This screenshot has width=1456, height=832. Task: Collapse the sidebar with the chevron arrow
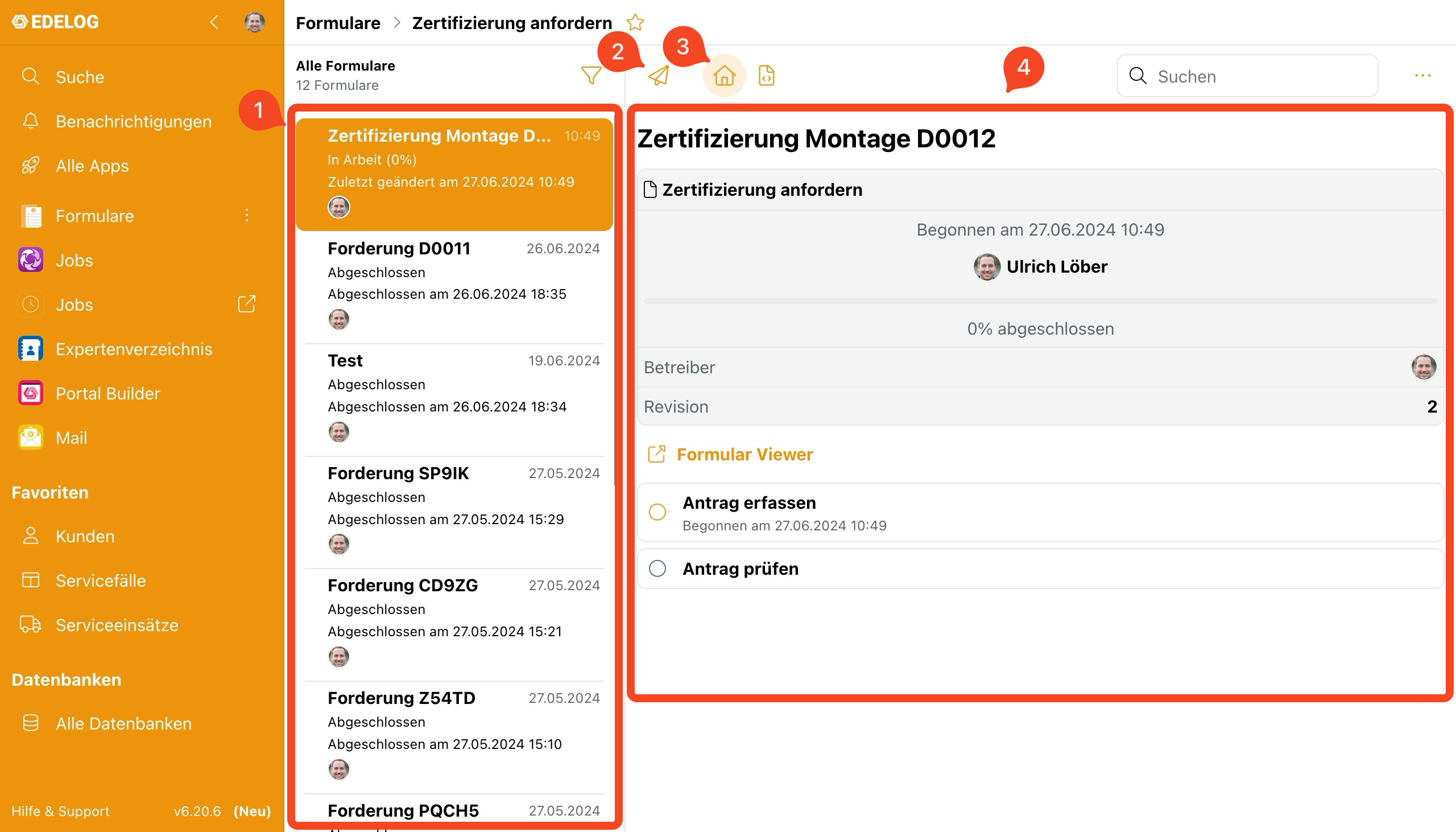coord(213,22)
